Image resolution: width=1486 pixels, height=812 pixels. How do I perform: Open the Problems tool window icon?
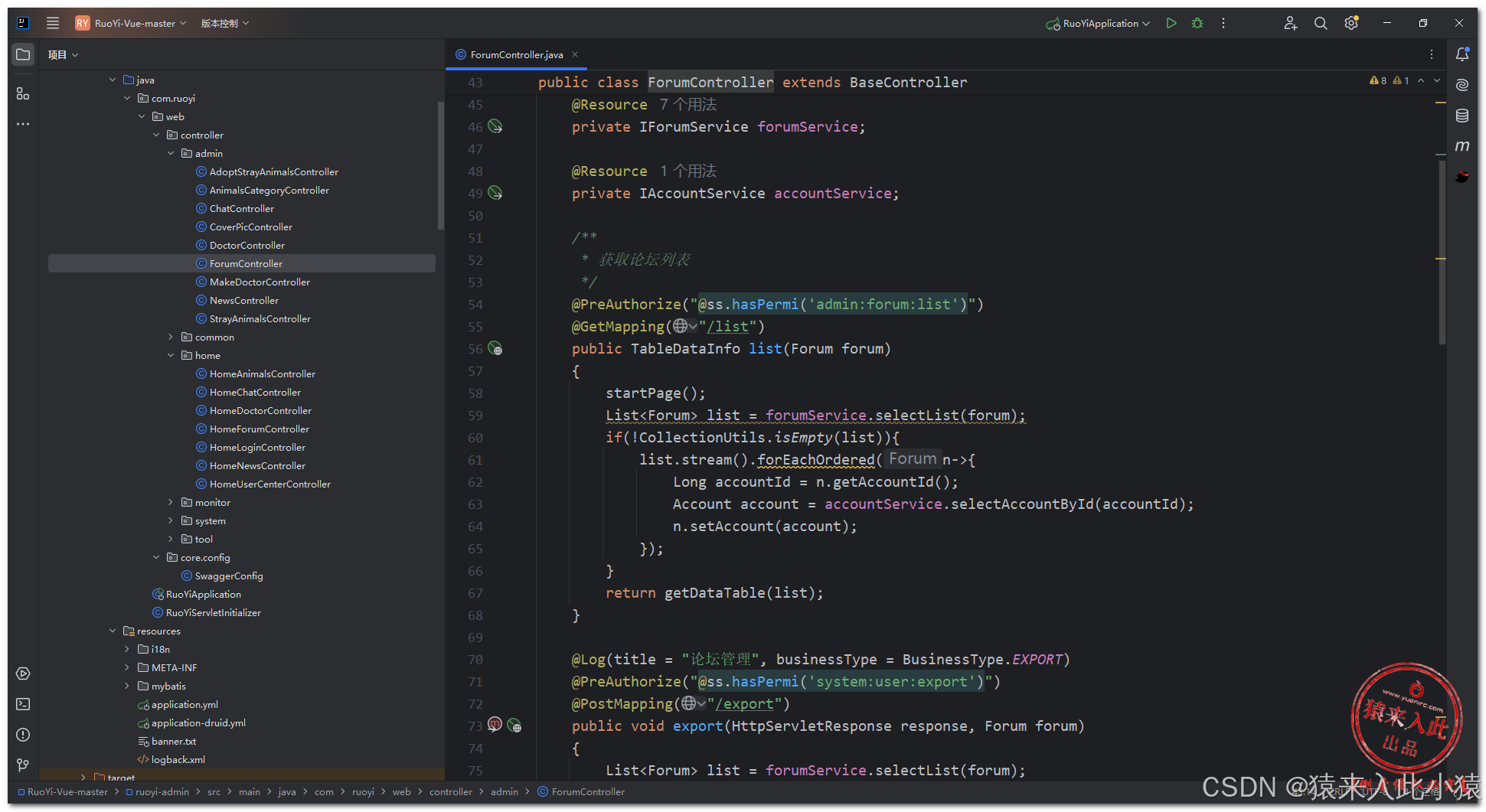[23, 735]
